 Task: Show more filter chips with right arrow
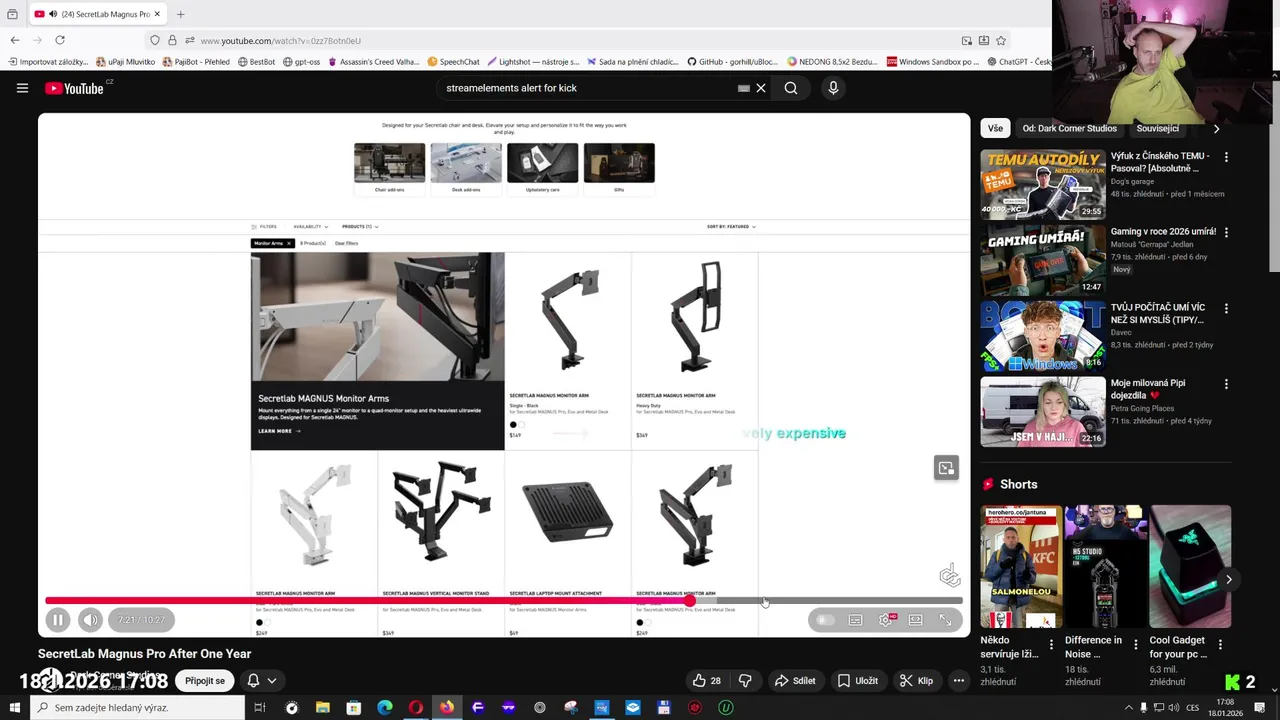pyautogui.click(x=1216, y=128)
